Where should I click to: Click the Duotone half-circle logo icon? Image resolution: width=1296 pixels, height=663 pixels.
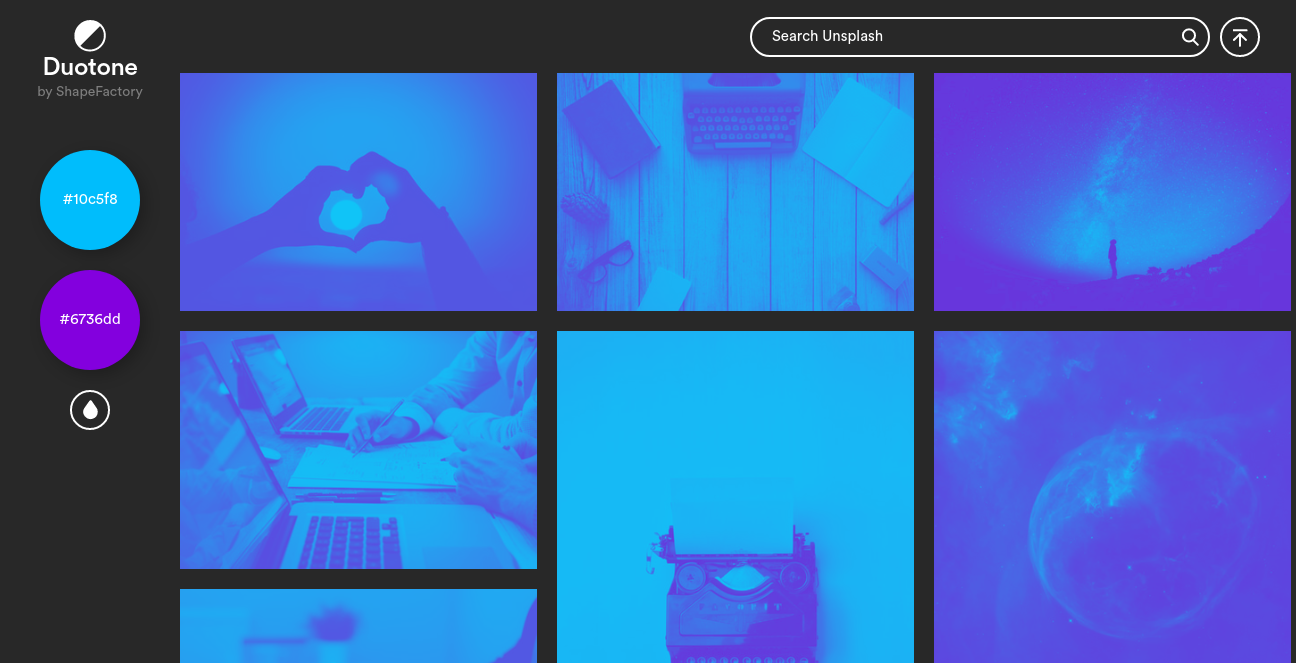tap(90, 36)
